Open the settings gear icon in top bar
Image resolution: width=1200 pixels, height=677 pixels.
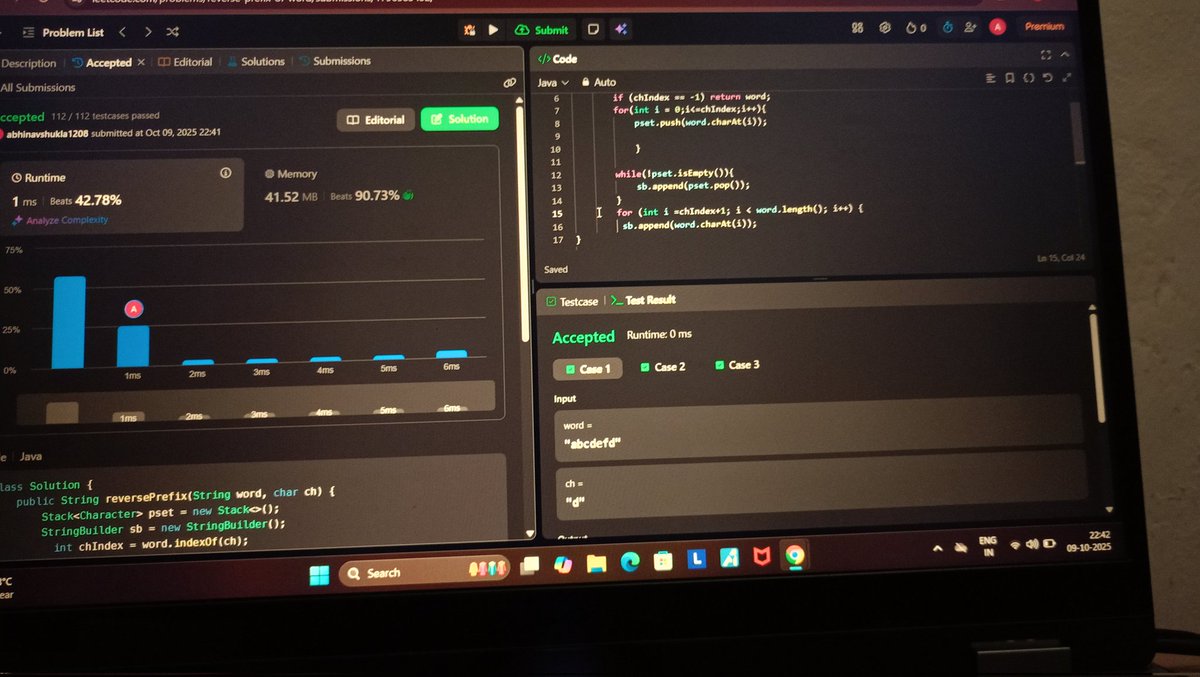[x=885, y=28]
